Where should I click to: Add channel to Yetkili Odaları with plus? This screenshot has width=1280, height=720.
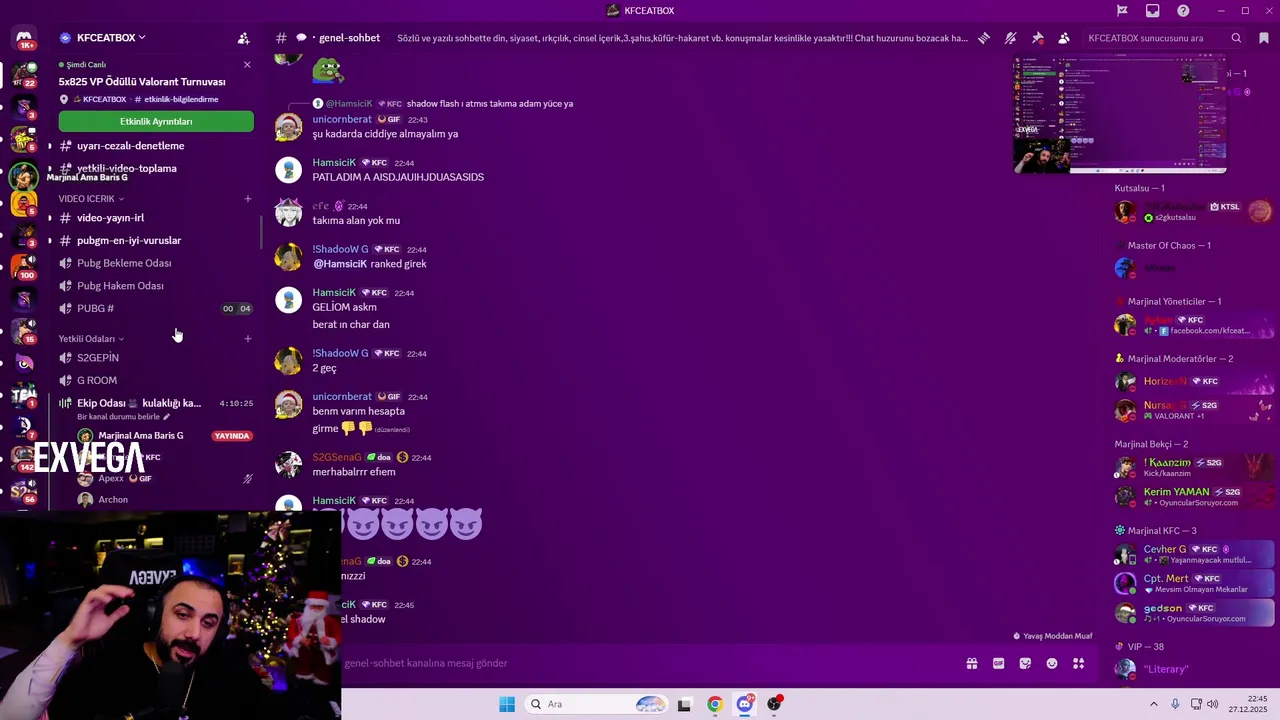click(x=248, y=339)
